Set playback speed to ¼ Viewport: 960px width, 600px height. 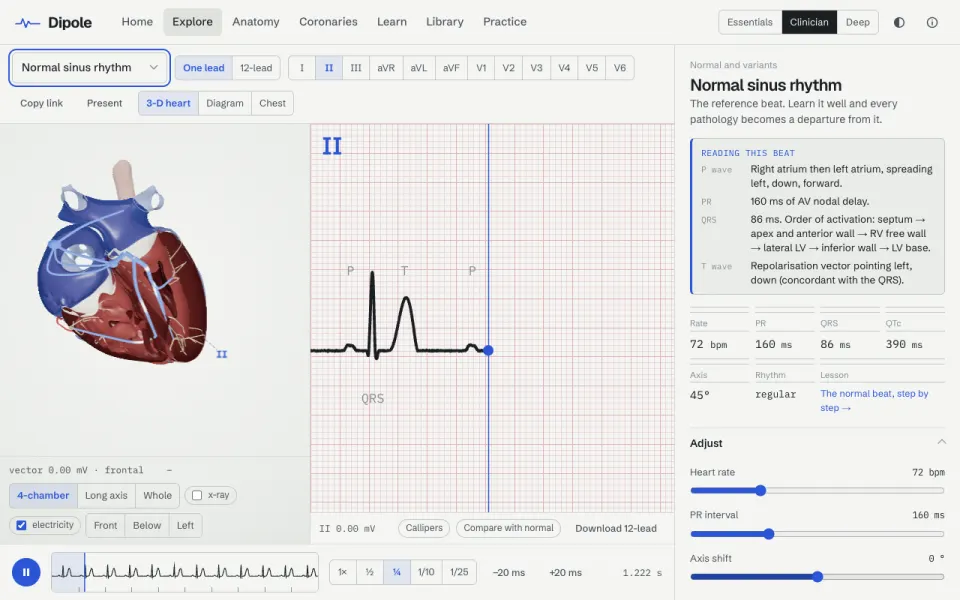tap(397, 572)
